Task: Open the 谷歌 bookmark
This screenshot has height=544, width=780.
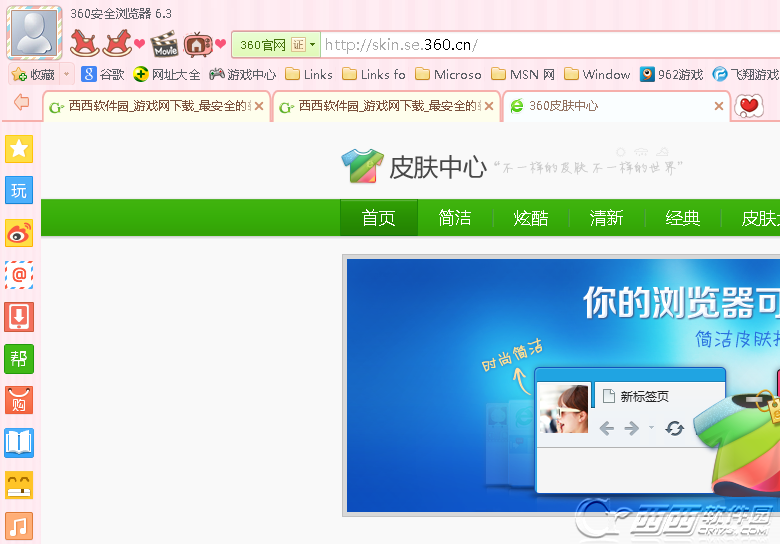Action: (102, 75)
